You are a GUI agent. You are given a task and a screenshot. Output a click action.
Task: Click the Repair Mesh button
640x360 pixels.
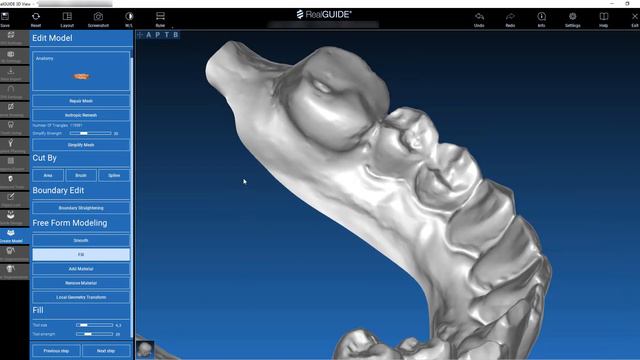(81, 101)
